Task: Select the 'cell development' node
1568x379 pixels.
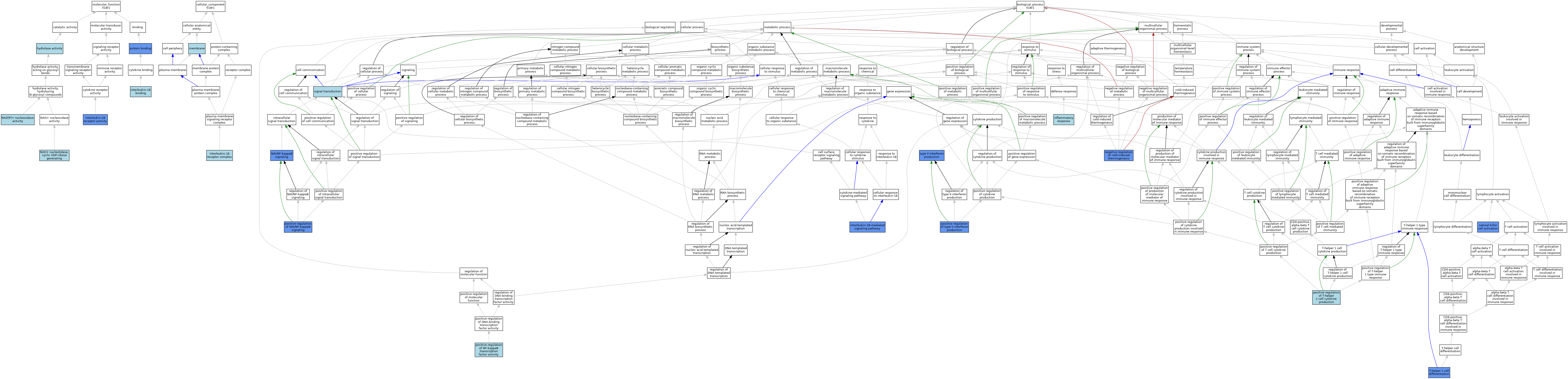Action: tap(1469, 91)
